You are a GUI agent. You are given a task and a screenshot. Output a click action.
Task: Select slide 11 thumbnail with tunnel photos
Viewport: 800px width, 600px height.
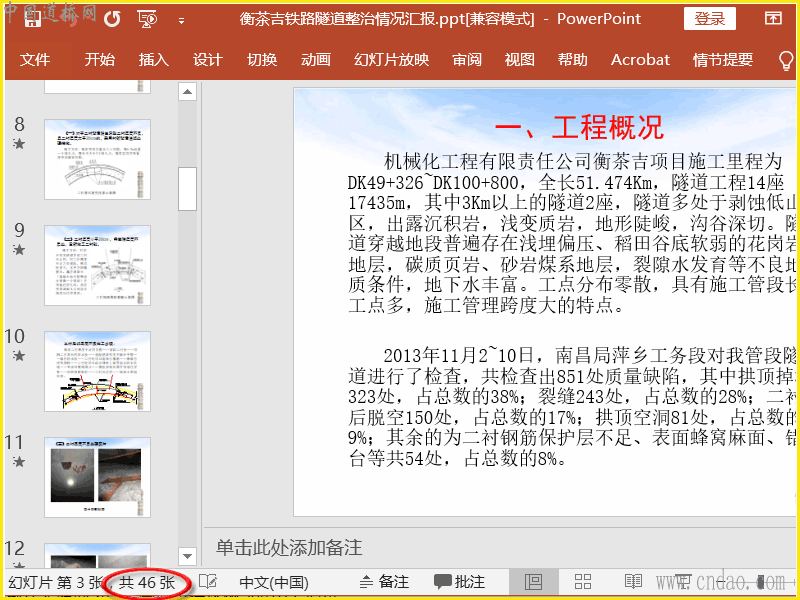(97, 478)
